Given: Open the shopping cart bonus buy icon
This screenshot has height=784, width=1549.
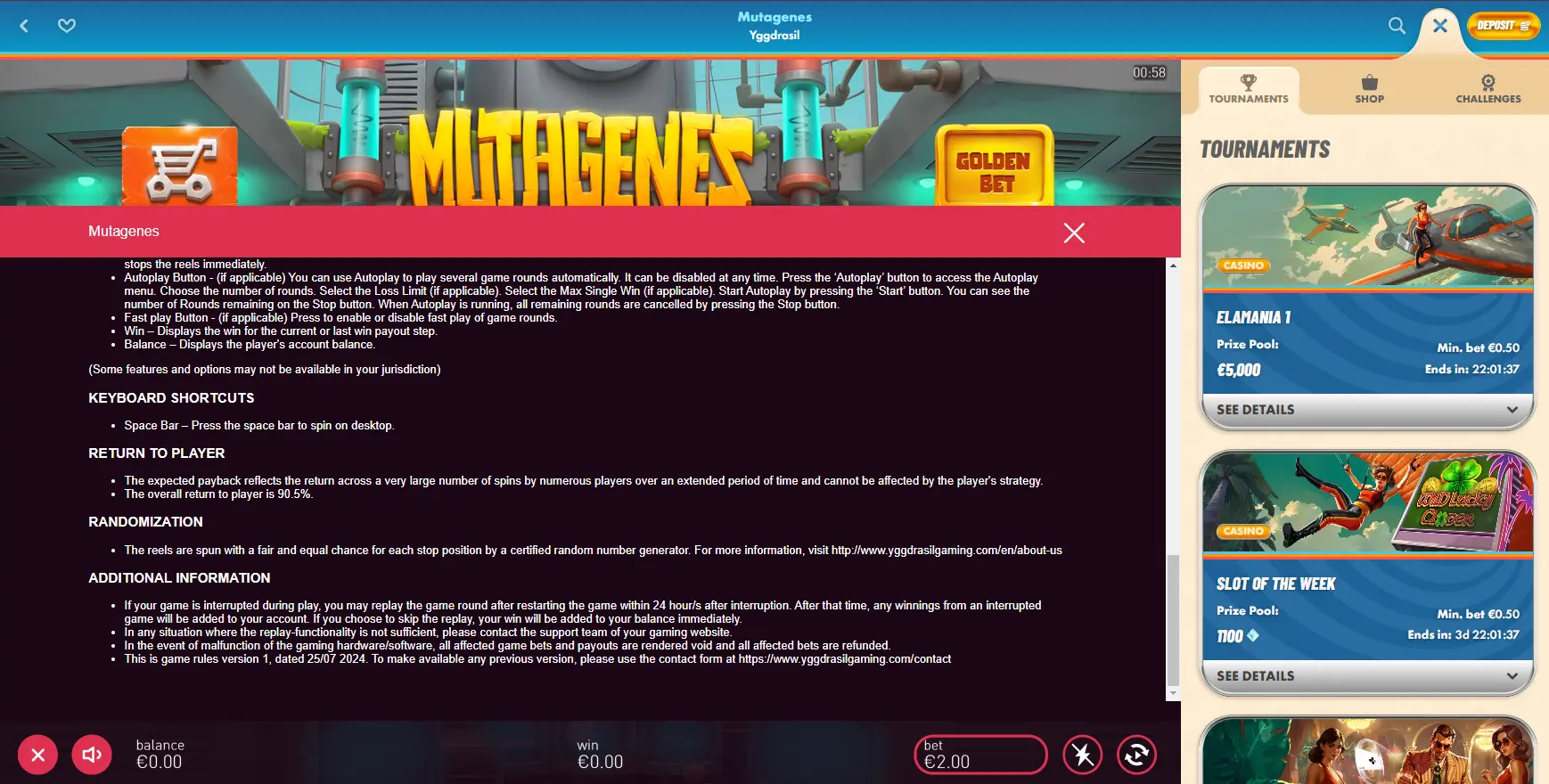Looking at the screenshot, I should (x=180, y=167).
